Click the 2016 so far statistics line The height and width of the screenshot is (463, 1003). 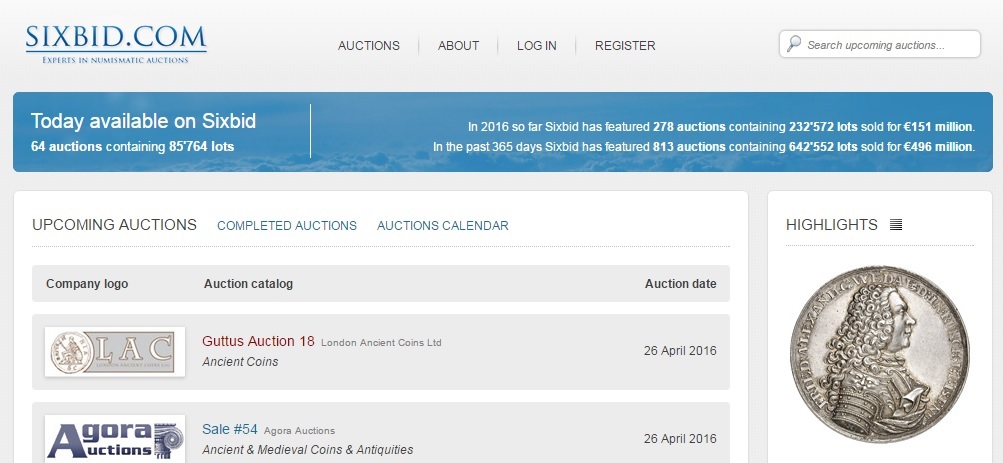point(722,127)
